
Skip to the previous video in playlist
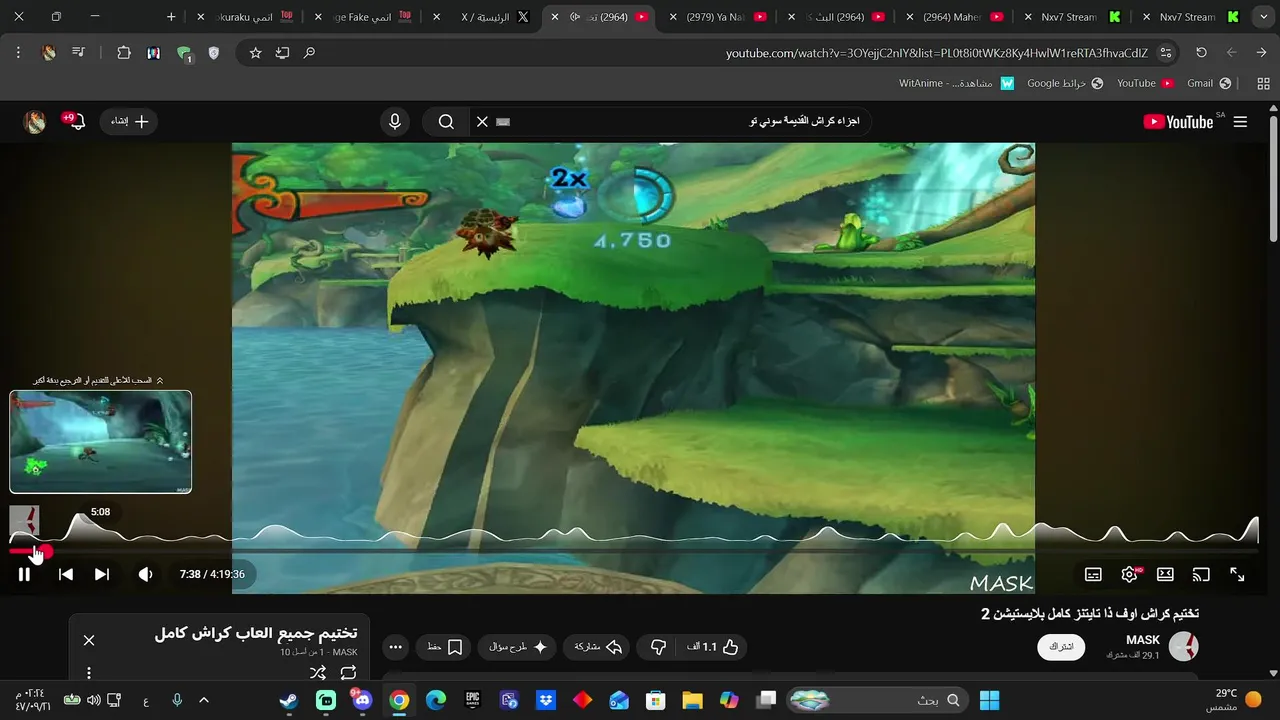(x=65, y=574)
